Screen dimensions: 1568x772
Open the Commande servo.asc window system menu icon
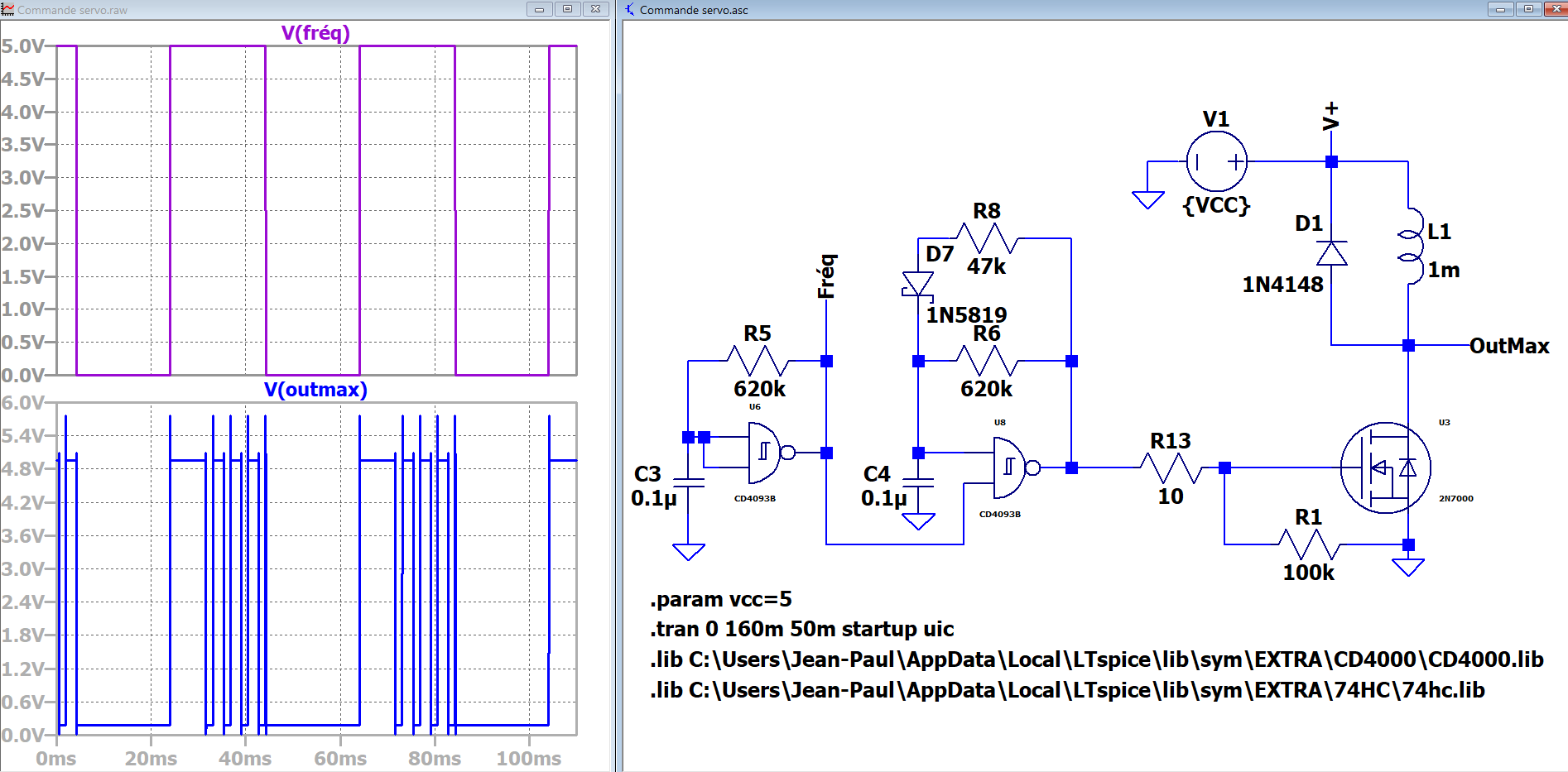coord(630,10)
